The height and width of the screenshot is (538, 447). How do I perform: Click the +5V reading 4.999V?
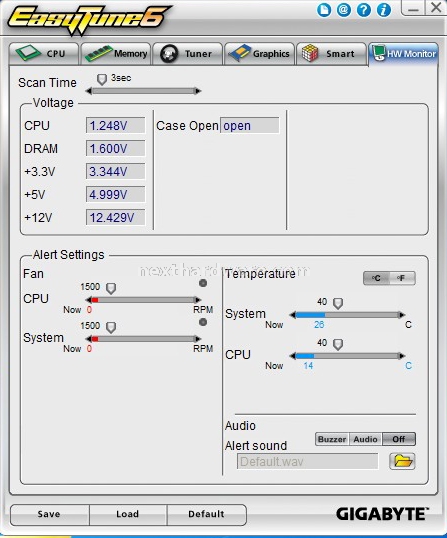(x=116, y=195)
